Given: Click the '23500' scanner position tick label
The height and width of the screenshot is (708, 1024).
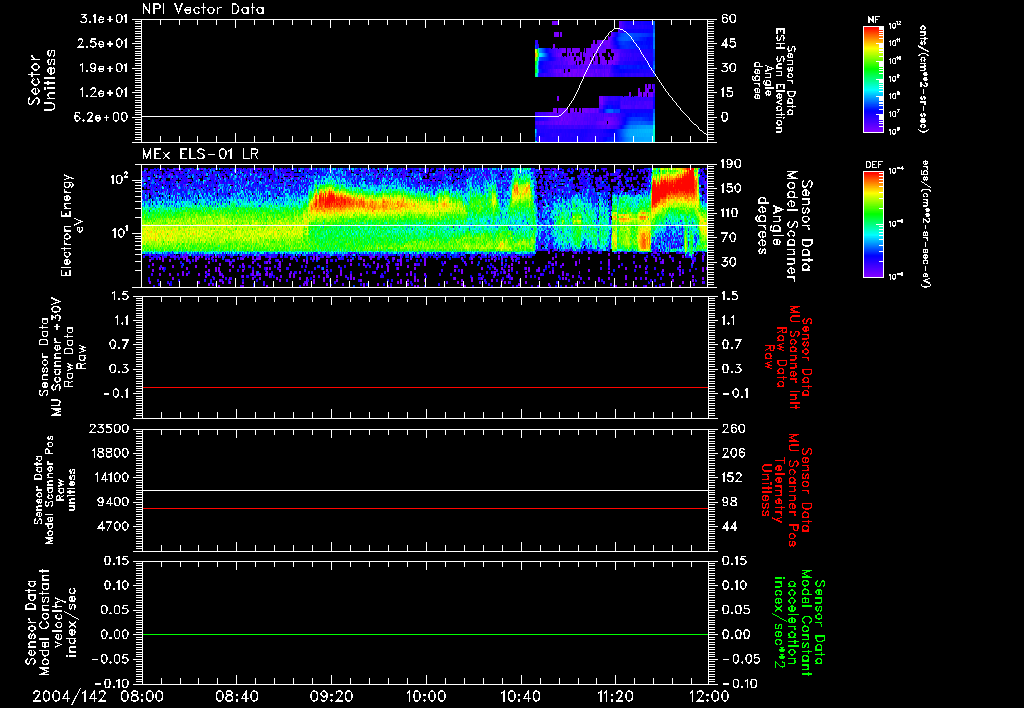Looking at the screenshot, I should (x=109, y=429).
